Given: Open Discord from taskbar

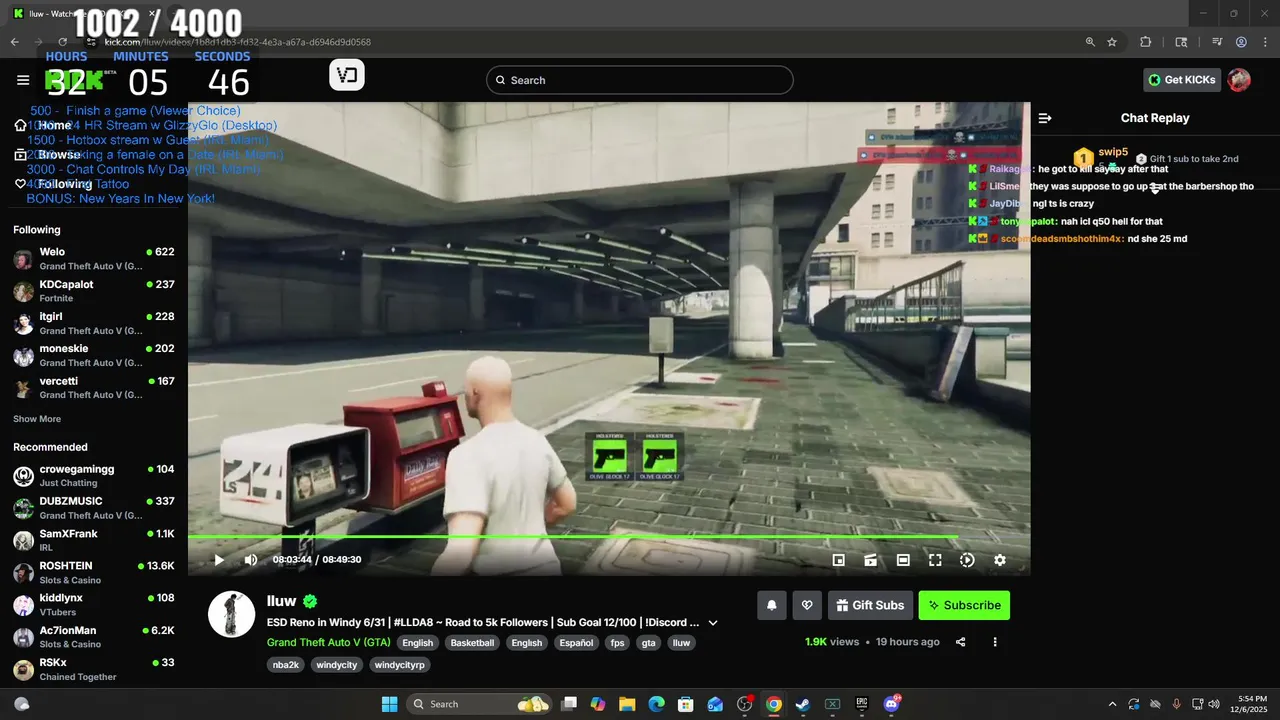Looking at the screenshot, I should pos(891,704).
